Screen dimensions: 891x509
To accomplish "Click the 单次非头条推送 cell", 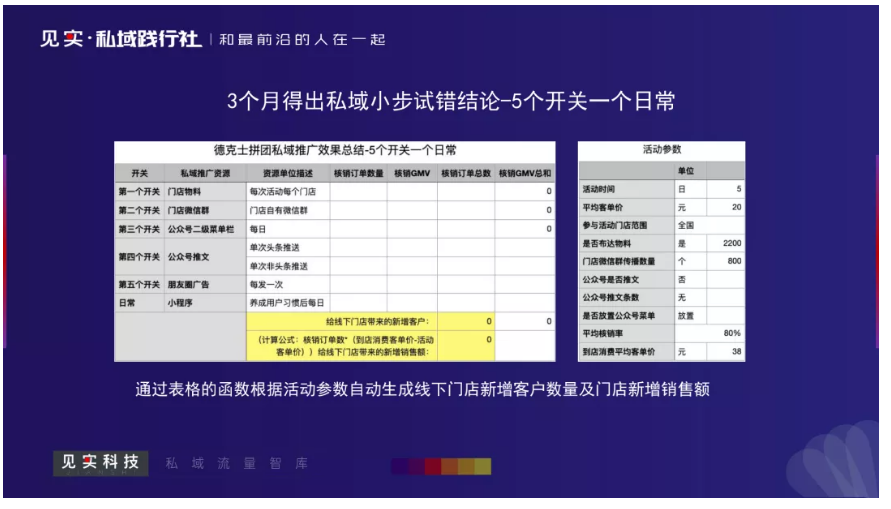I will coord(288,266).
